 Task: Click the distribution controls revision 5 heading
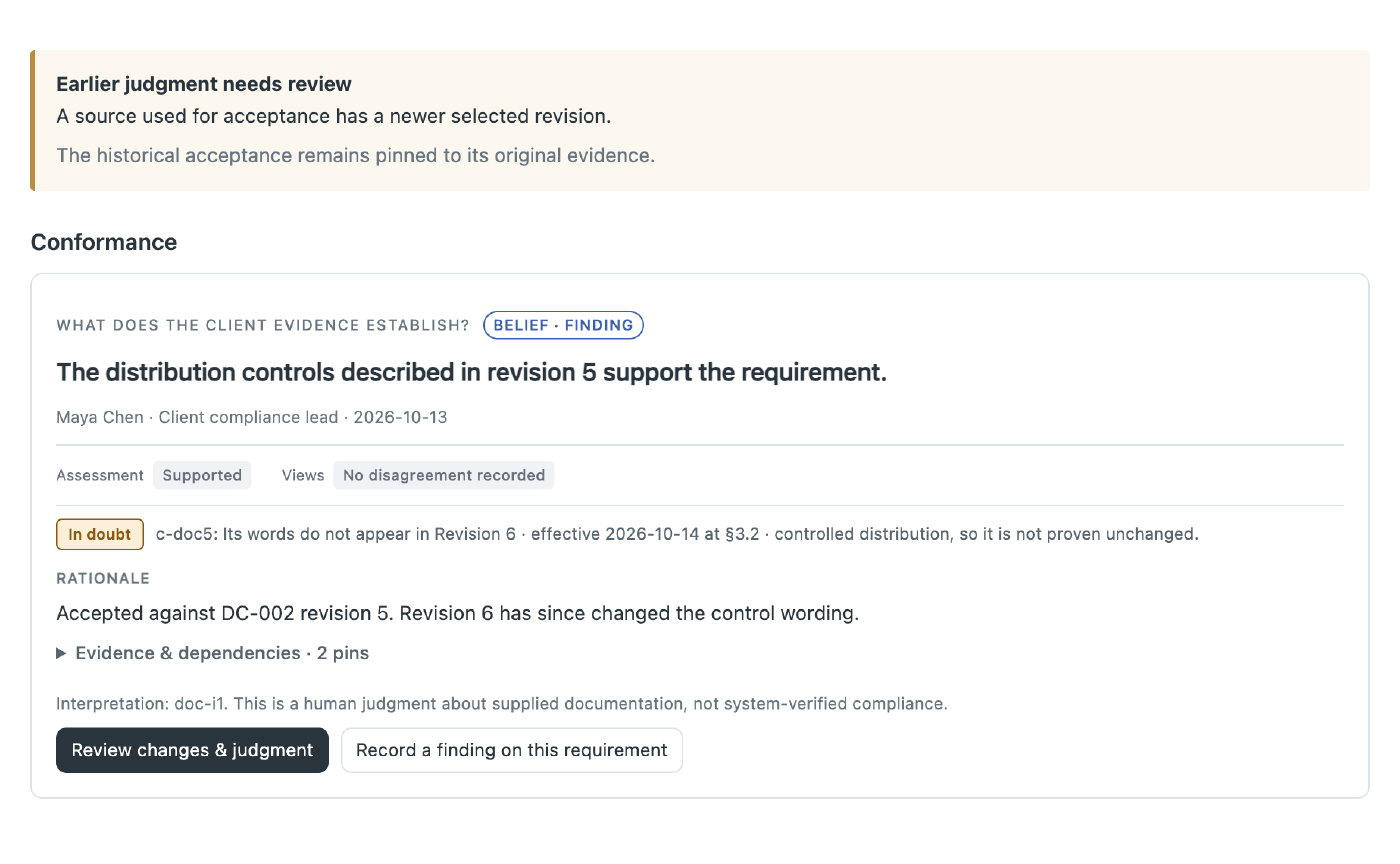pyautogui.click(x=472, y=372)
